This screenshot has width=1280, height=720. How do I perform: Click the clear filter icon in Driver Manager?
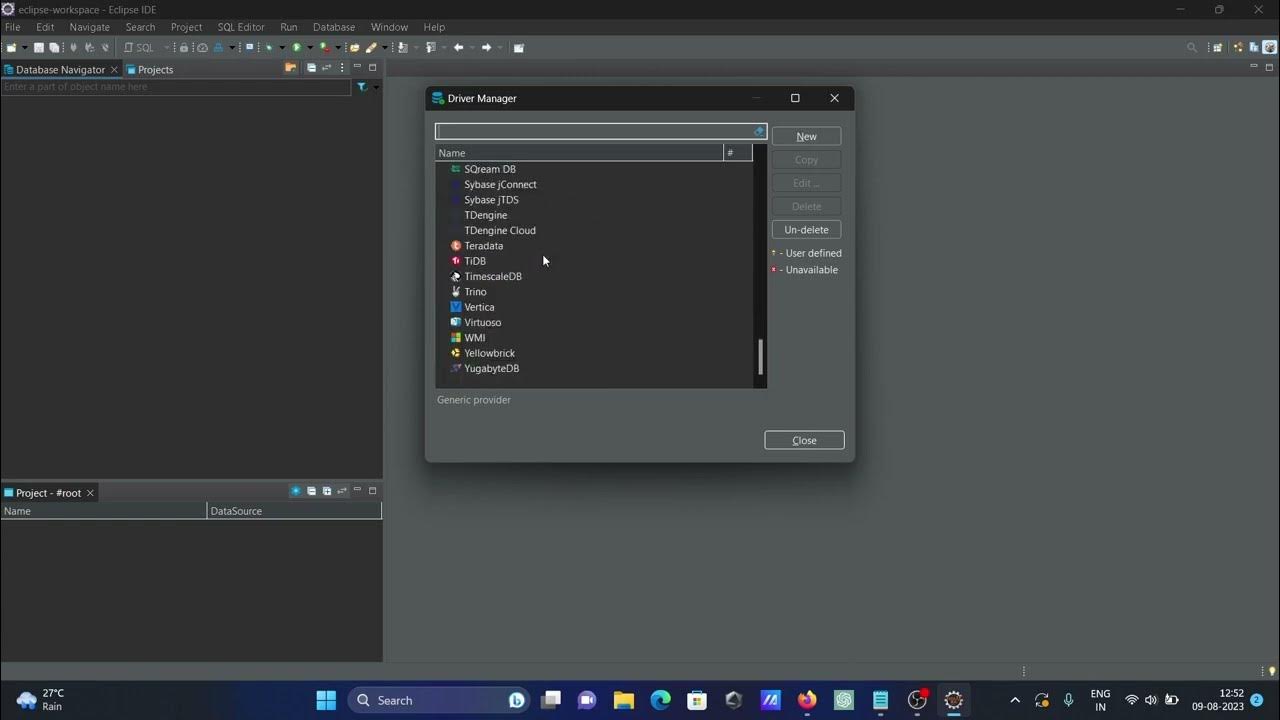(x=759, y=131)
